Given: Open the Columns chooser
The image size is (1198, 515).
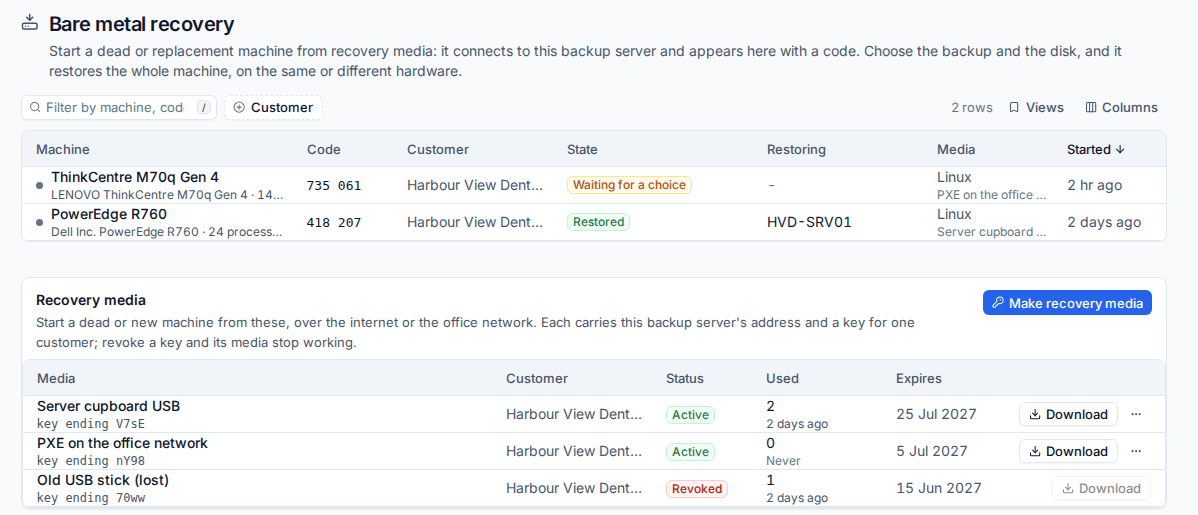Looking at the screenshot, I should pos(1122,108).
